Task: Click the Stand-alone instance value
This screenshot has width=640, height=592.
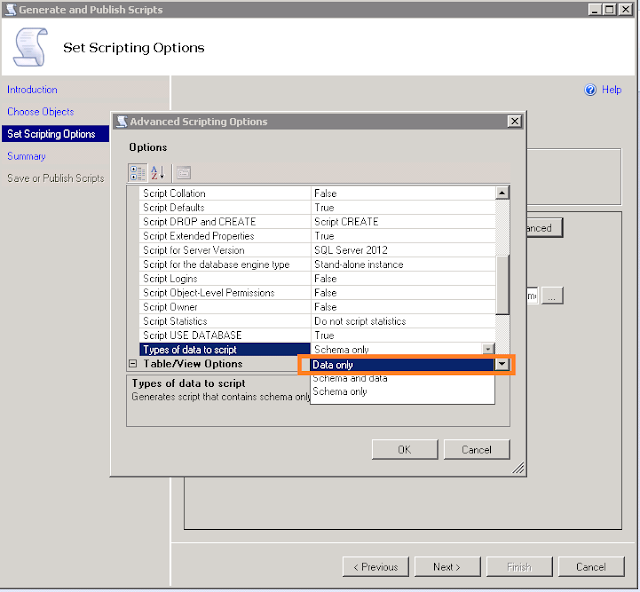Action: coord(358,264)
